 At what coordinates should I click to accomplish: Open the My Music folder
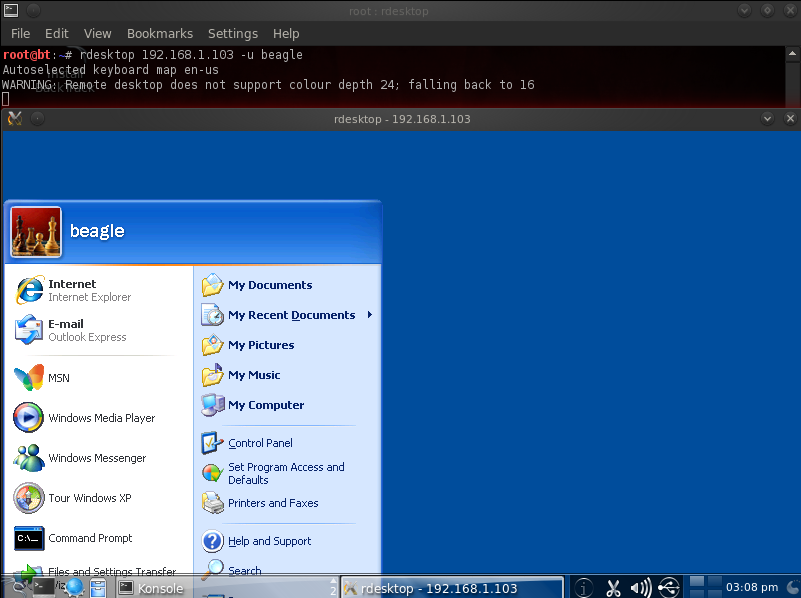(241, 375)
